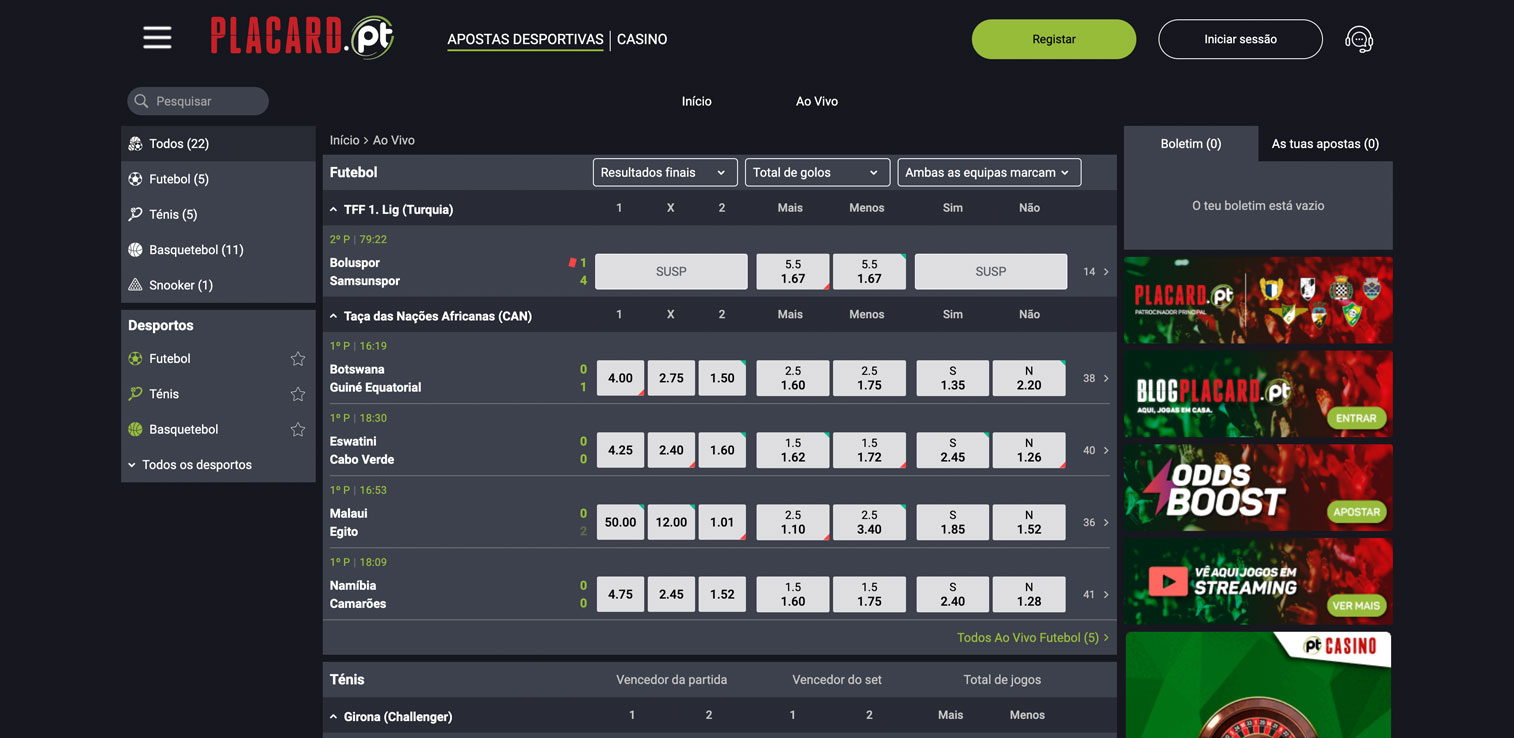Bet Camarões win at 1.52

pos(722,594)
